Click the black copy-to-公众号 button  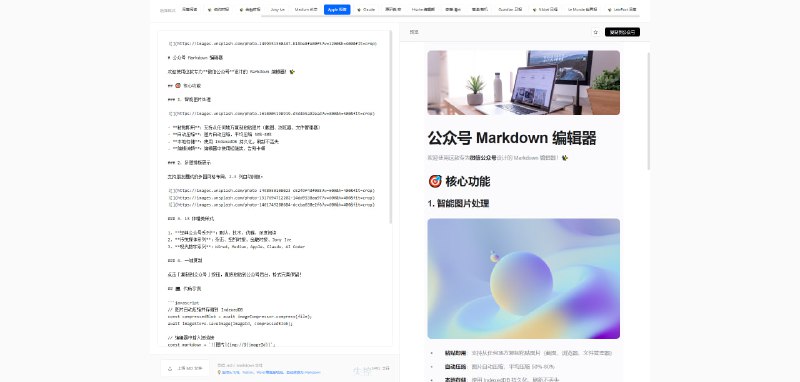622,32
